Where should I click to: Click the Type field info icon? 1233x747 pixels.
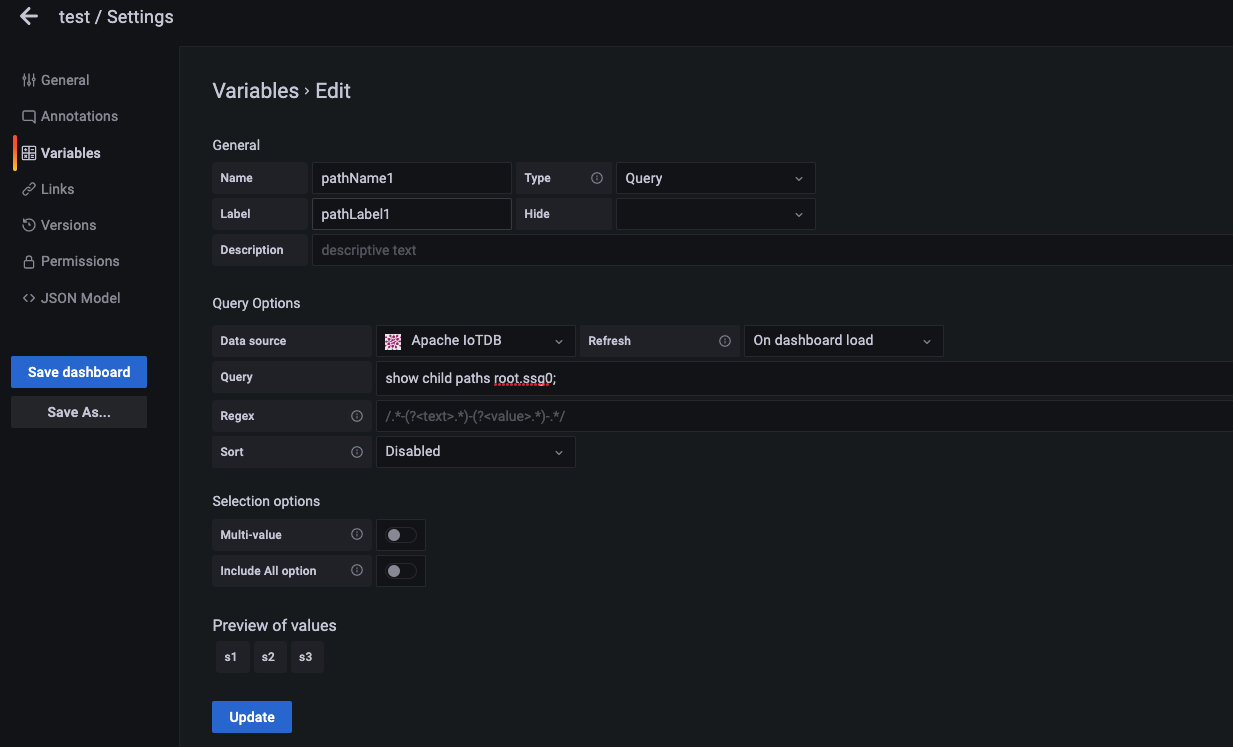[597, 178]
